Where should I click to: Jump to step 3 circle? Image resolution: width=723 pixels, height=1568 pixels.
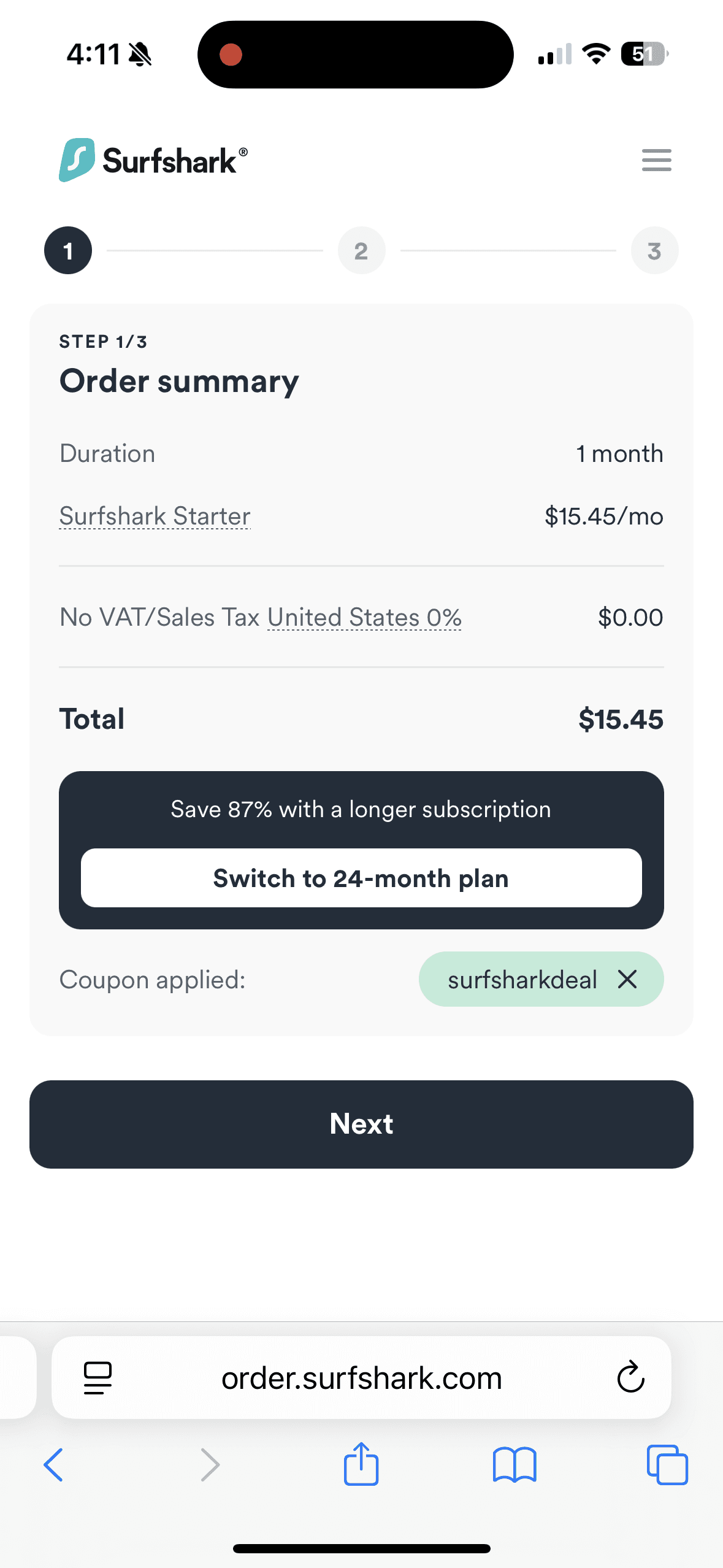(x=654, y=250)
